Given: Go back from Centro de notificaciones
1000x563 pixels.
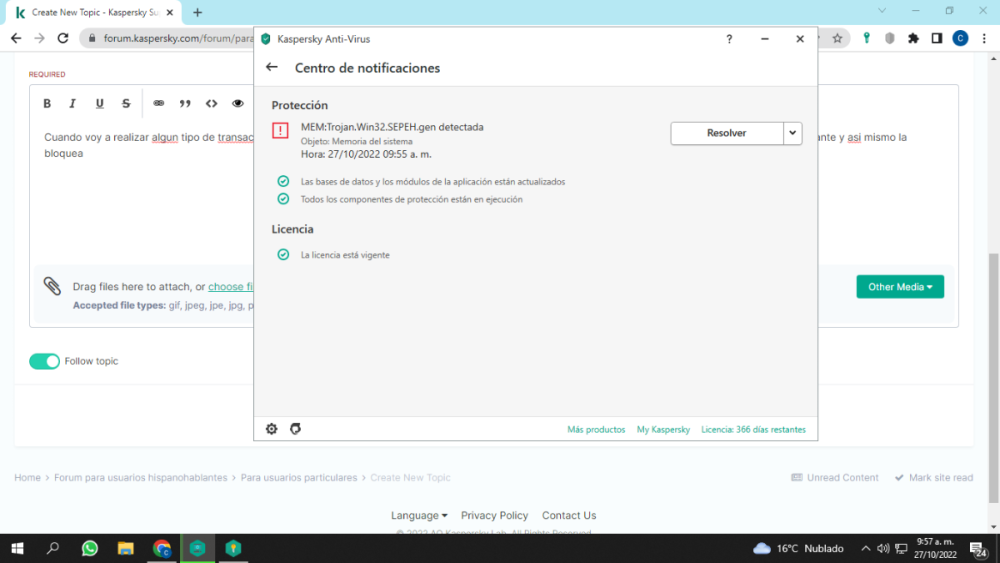Looking at the screenshot, I should click(272, 68).
